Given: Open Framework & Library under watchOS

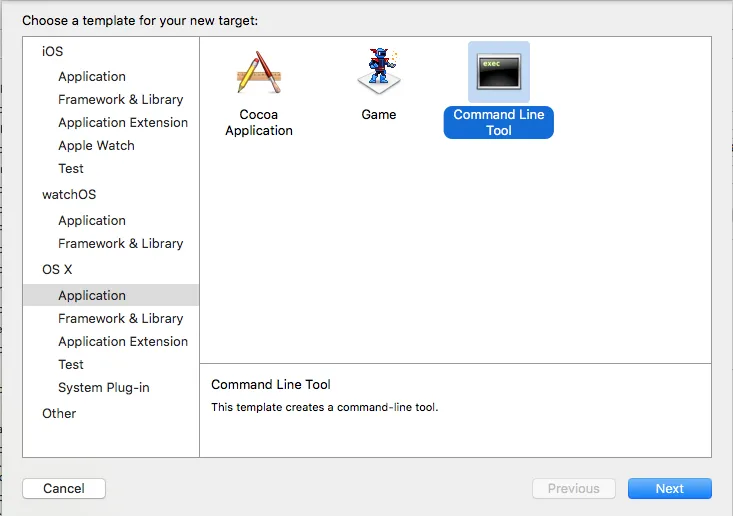Looking at the screenshot, I should coord(121,244).
